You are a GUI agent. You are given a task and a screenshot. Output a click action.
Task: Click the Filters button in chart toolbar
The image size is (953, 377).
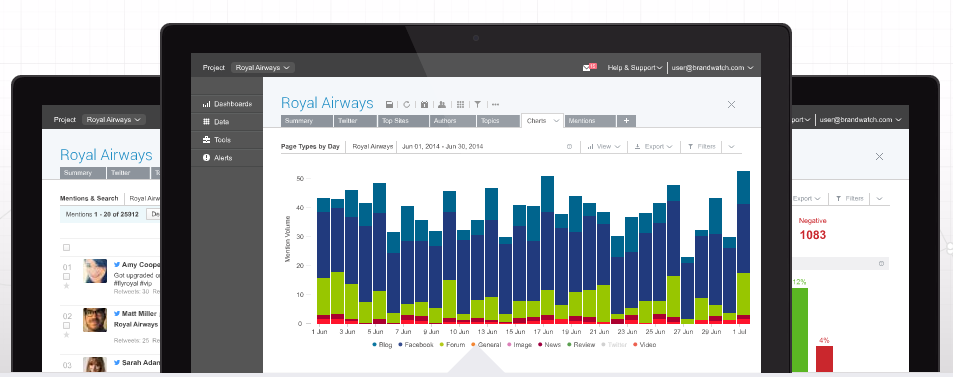tap(701, 147)
